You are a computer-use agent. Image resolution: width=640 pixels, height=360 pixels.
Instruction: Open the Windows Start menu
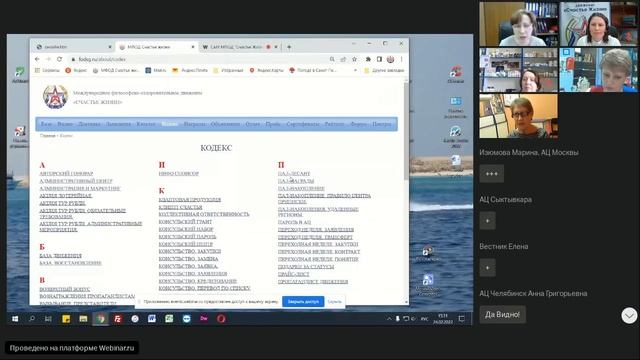click(15, 319)
